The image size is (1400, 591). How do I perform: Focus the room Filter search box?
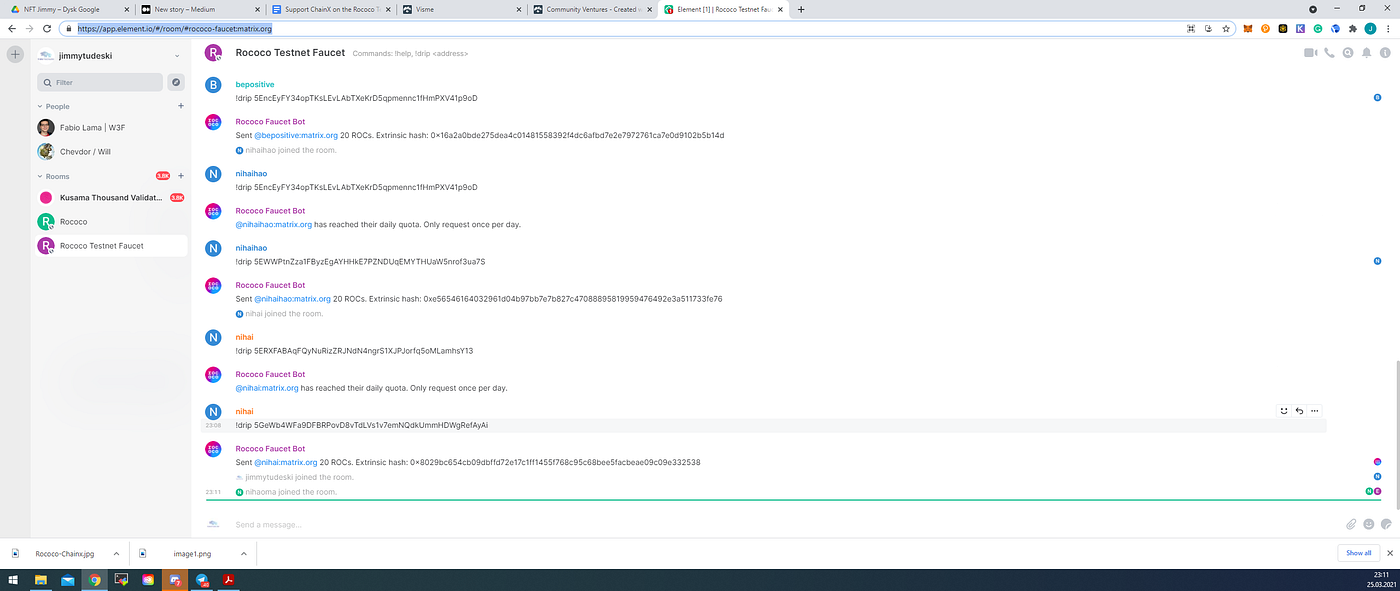(x=100, y=82)
